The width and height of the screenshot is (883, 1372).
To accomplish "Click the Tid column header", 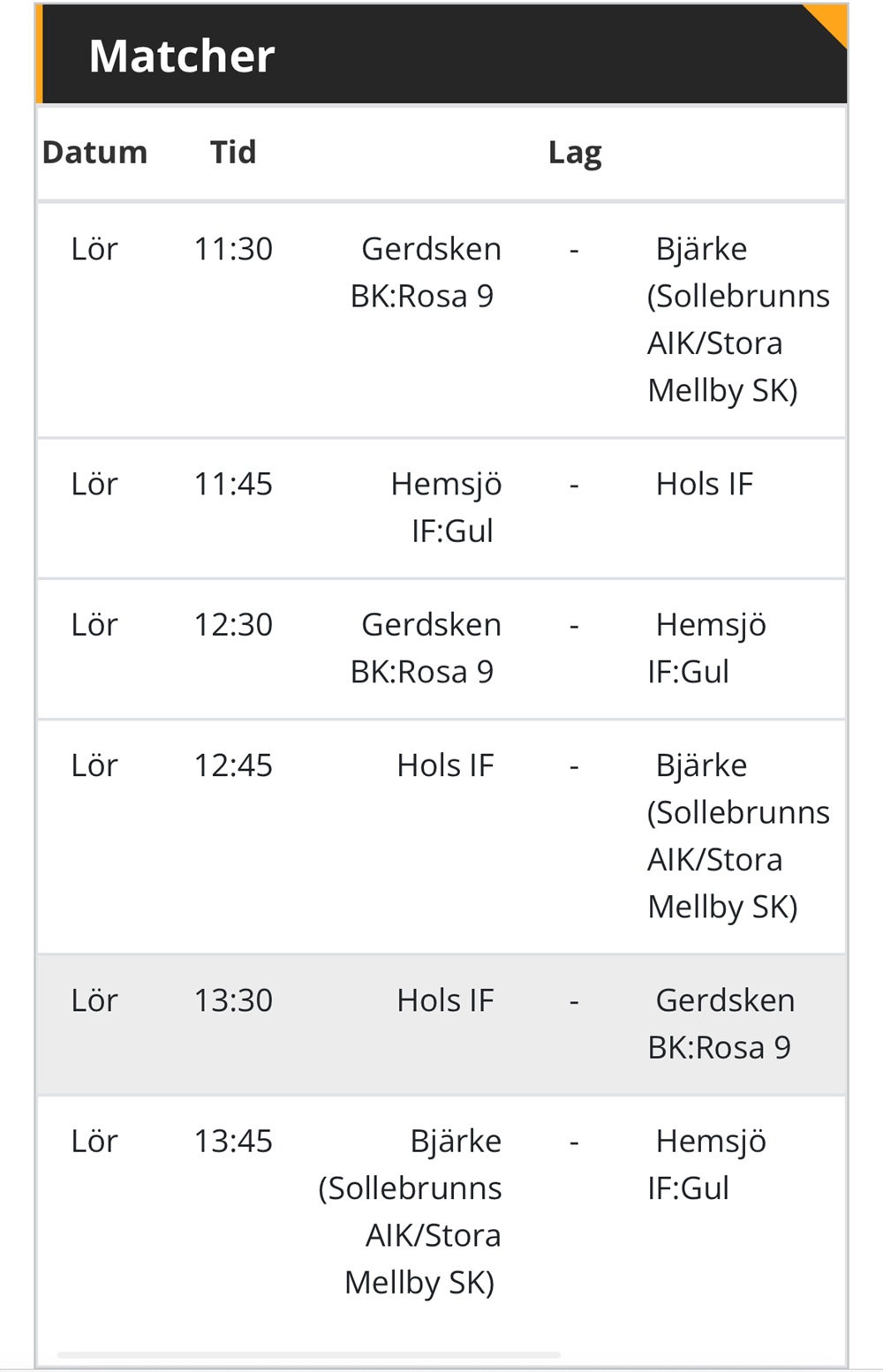I will (x=233, y=152).
